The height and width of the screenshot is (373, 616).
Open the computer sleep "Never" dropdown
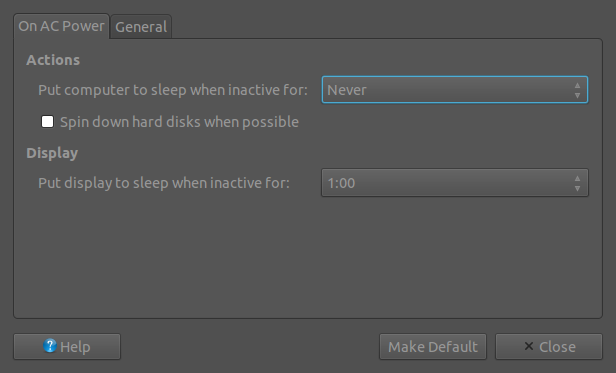coord(455,90)
